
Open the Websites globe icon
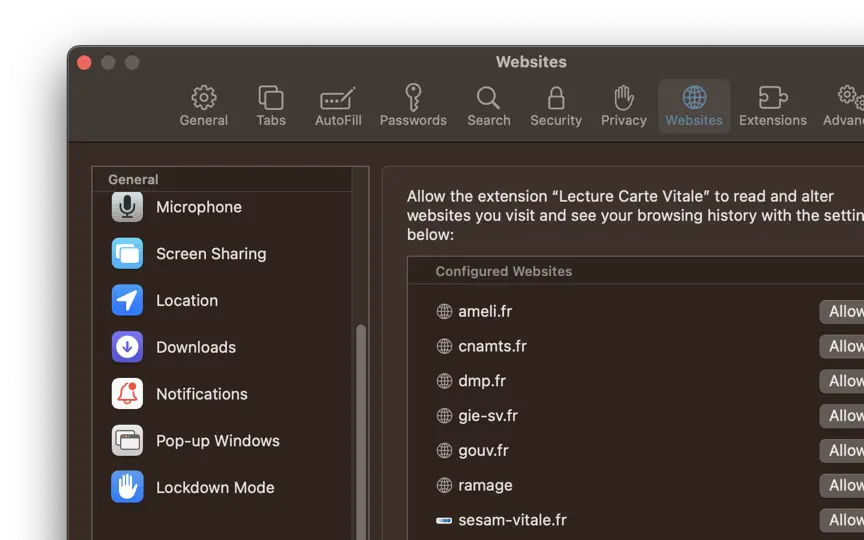pyautogui.click(x=694, y=98)
